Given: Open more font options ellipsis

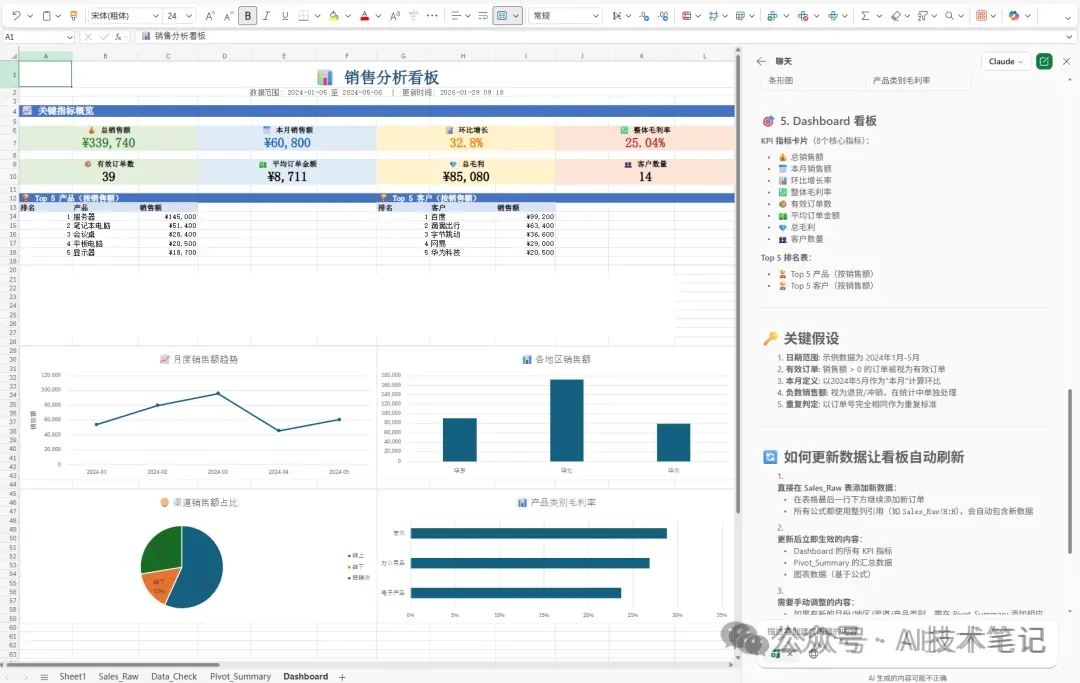Looking at the screenshot, I should coord(432,15).
